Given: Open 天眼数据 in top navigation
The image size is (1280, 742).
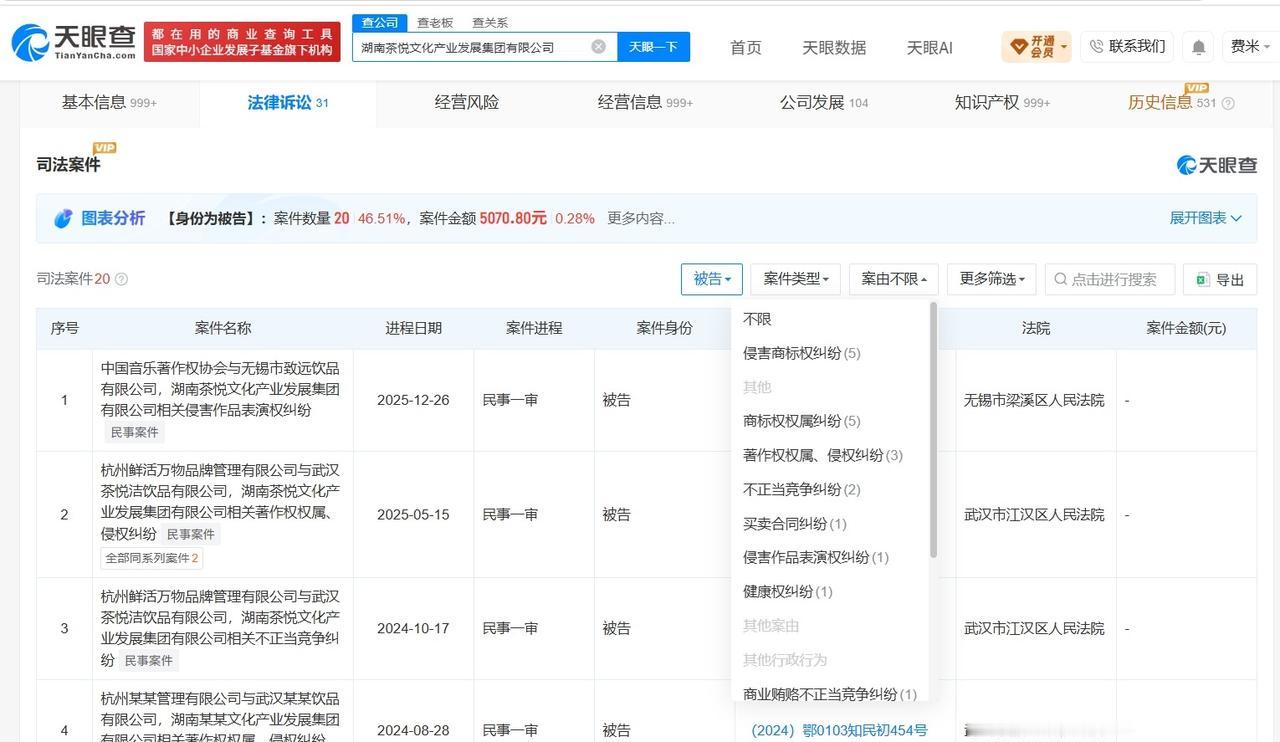Looking at the screenshot, I should pos(834,47).
